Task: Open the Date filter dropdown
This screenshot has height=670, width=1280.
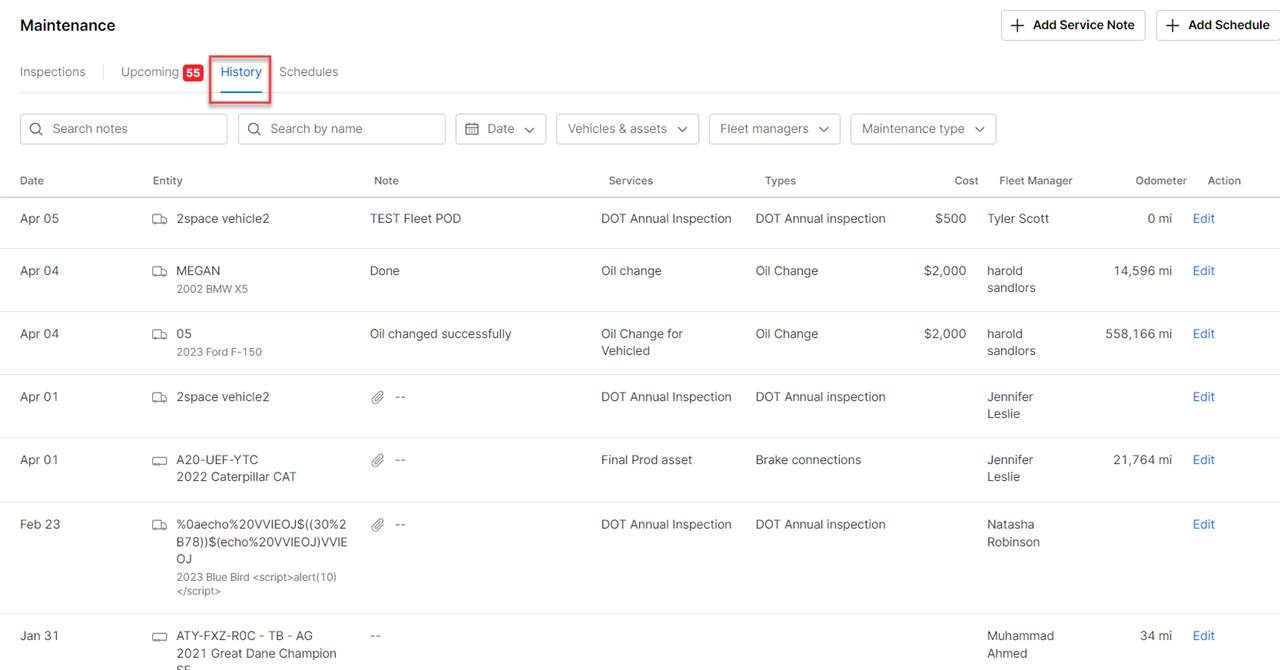Action: 501,129
